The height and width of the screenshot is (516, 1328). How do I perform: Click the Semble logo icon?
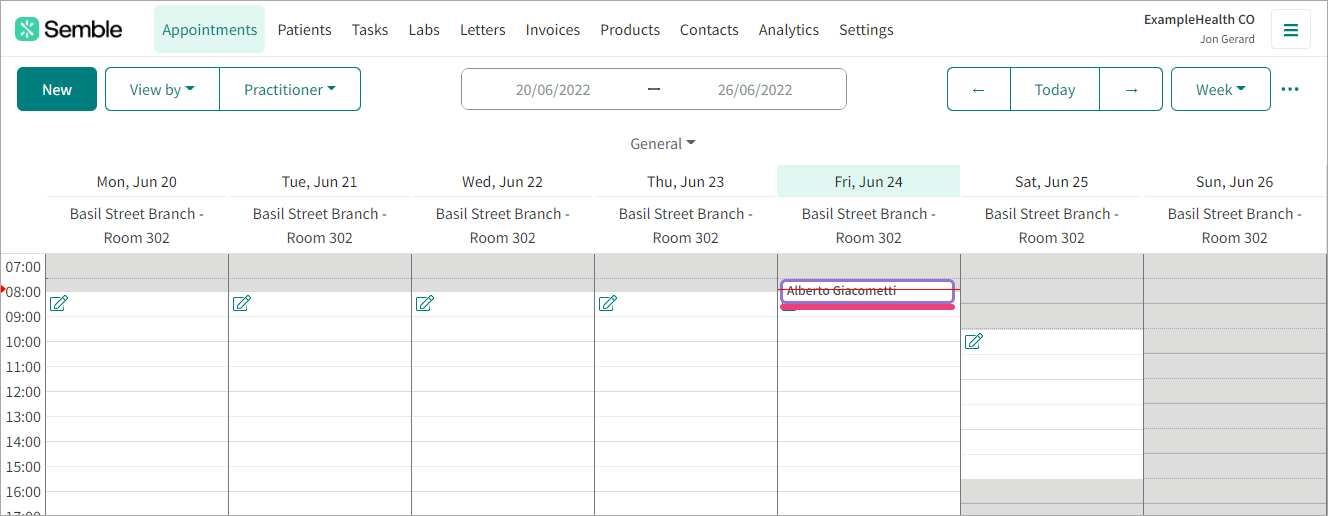27,29
